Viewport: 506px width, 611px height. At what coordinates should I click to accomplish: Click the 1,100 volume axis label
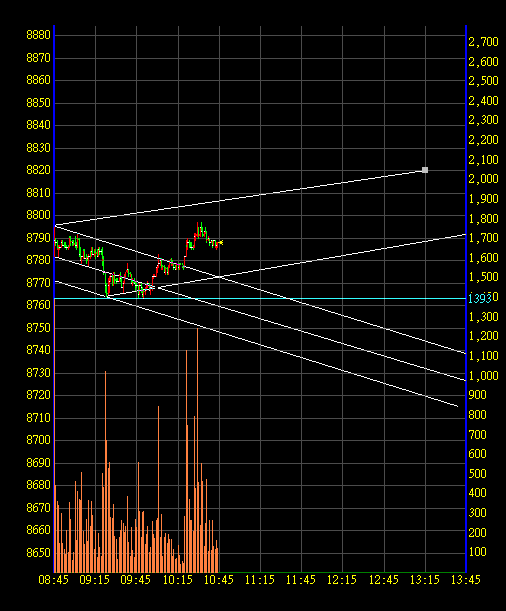pyautogui.click(x=483, y=356)
